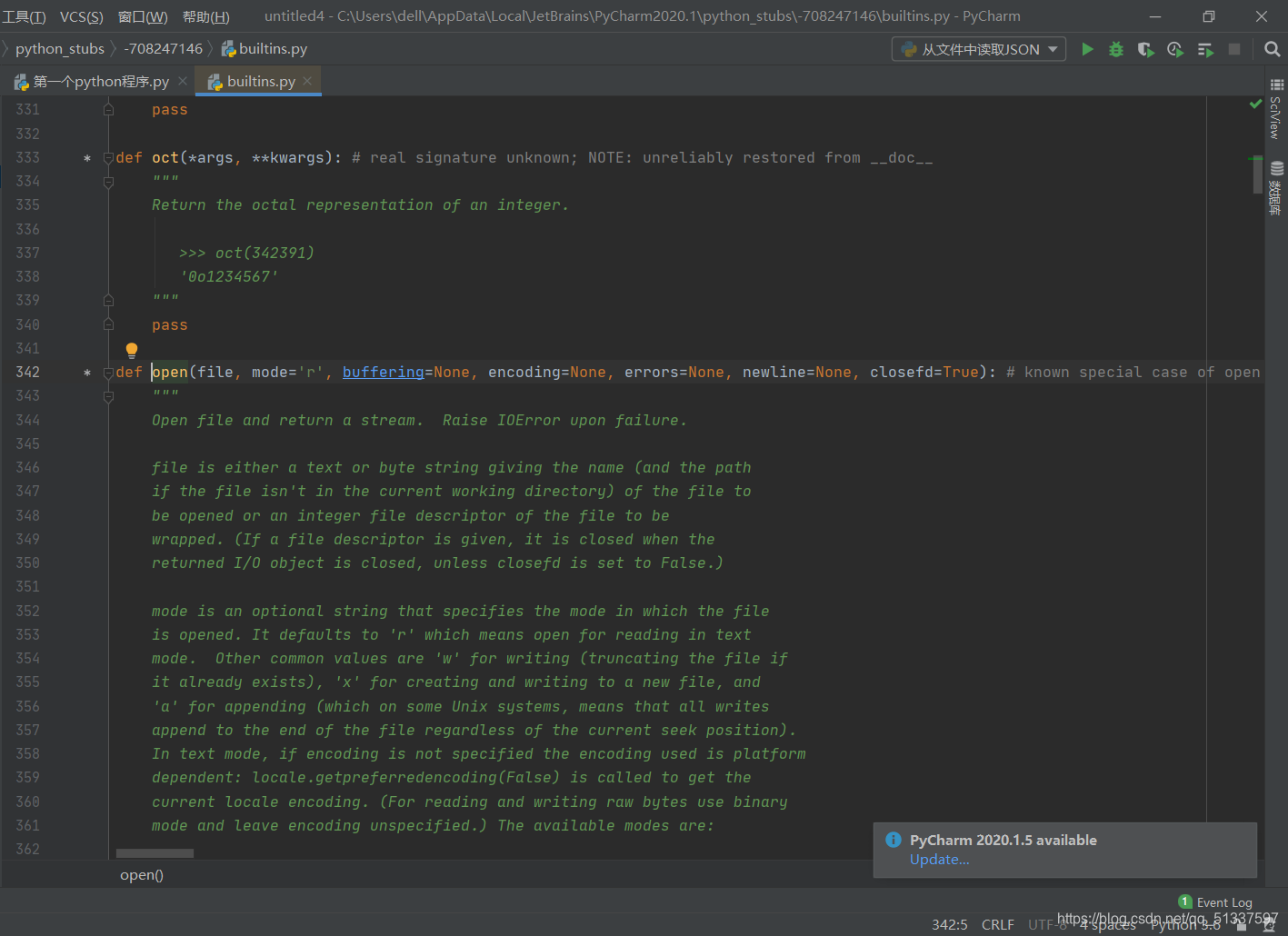The image size is (1288, 936).
Task: Click the info icon in update notification
Action: click(x=894, y=840)
